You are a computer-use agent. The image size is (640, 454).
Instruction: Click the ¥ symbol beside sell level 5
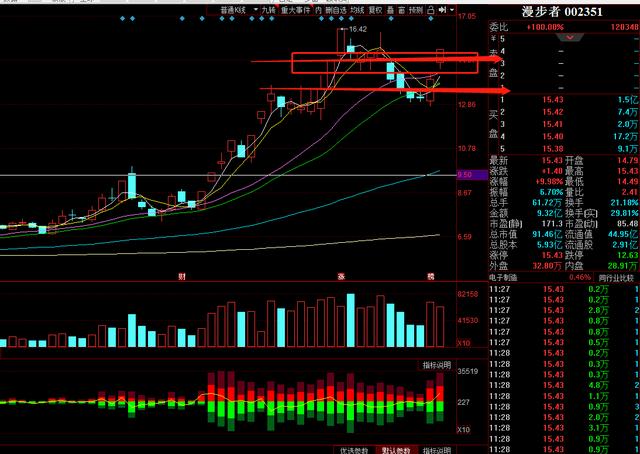coord(493,38)
